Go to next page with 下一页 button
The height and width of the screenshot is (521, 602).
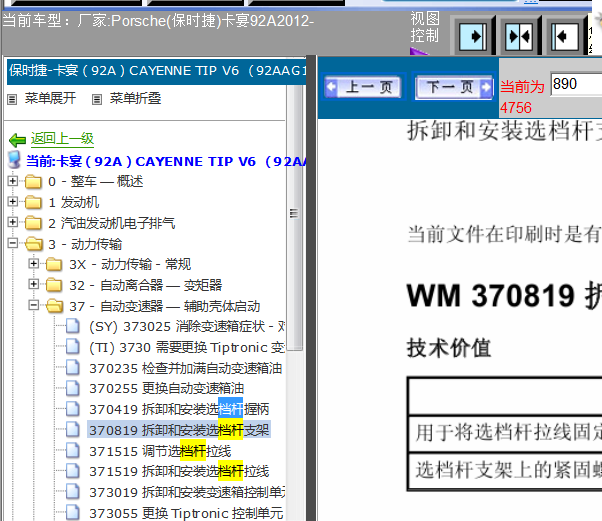[x=453, y=87]
